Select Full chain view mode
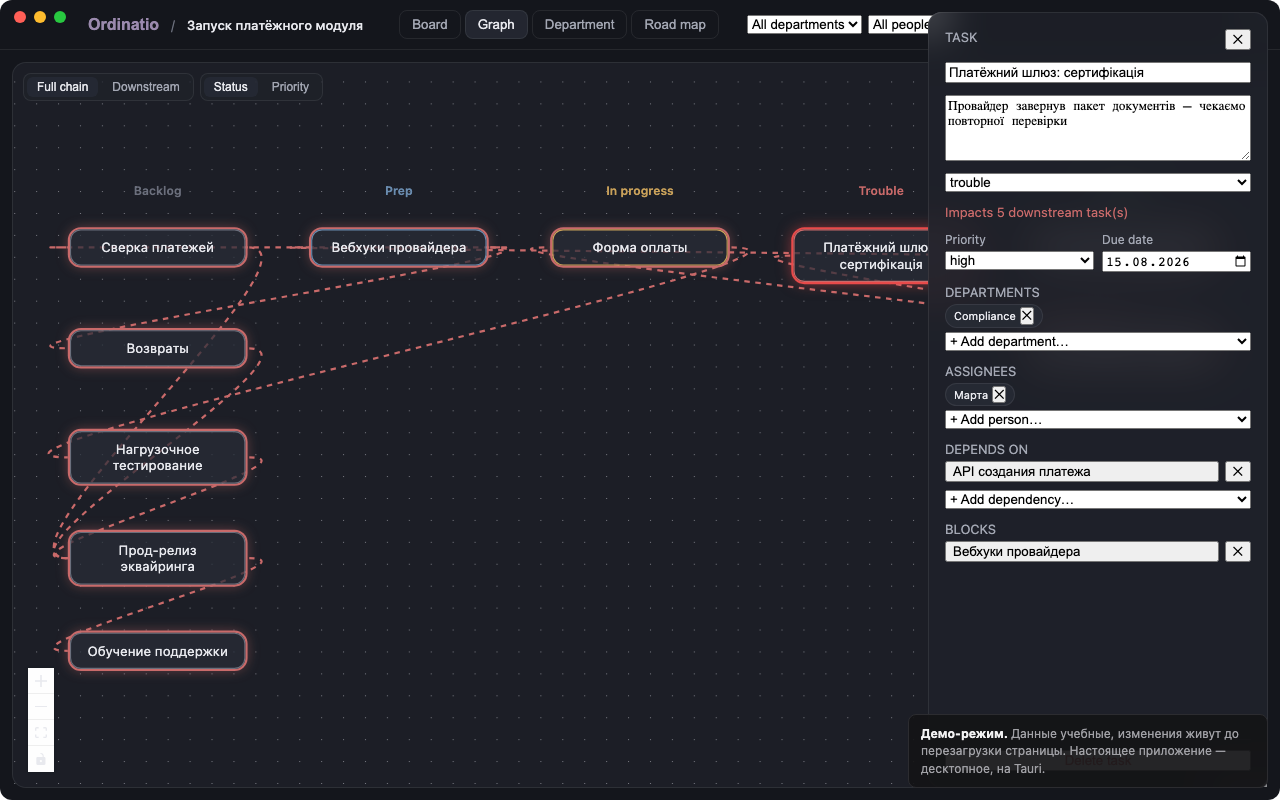This screenshot has width=1280, height=800. (63, 87)
